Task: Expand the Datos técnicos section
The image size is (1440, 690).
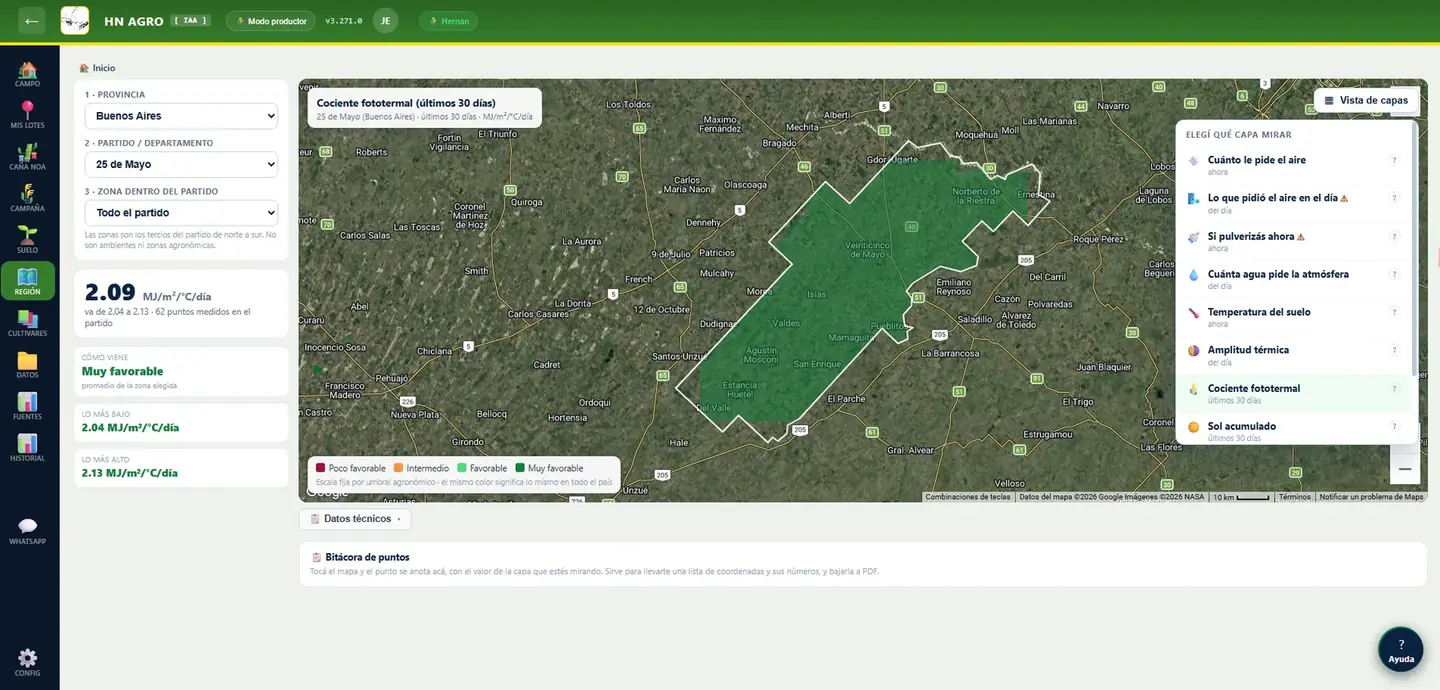Action: [355, 519]
